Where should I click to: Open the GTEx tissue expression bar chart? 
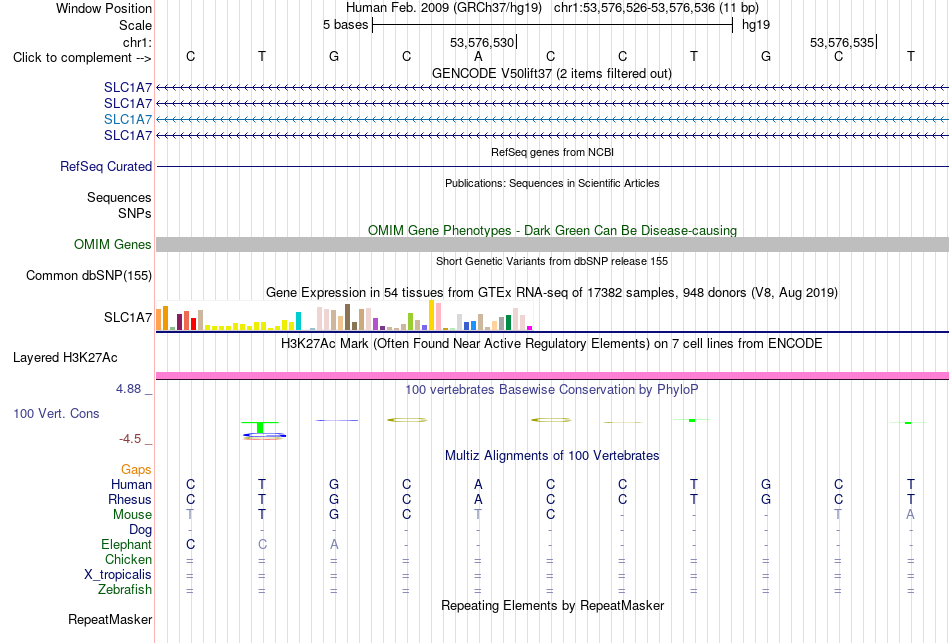coord(344,315)
